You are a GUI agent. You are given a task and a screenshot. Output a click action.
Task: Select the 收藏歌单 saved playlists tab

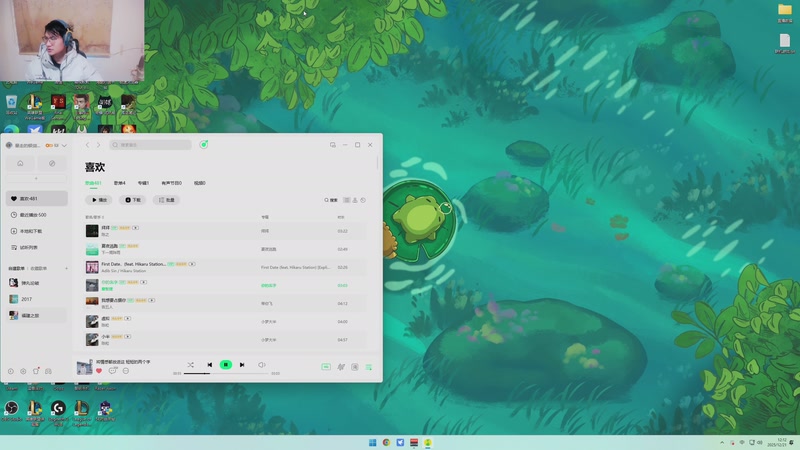click(39, 268)
